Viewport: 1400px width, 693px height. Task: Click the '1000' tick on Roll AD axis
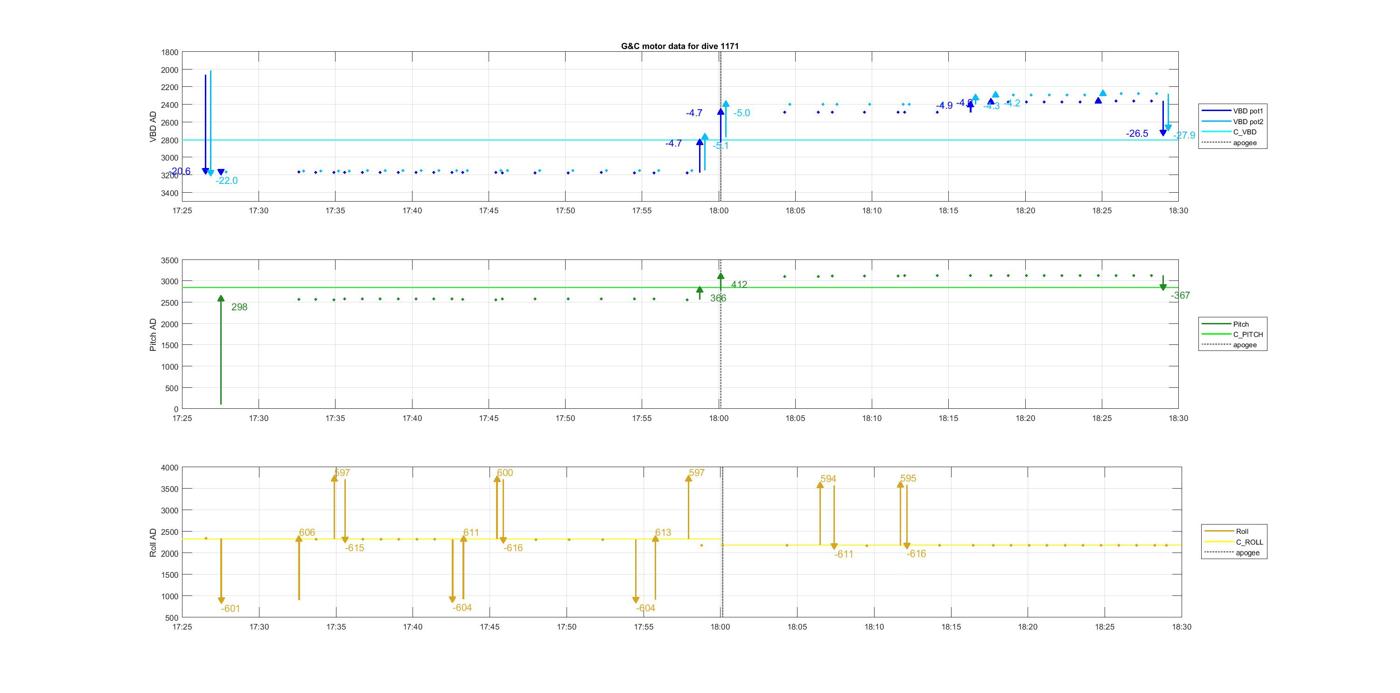click(170, 597)
